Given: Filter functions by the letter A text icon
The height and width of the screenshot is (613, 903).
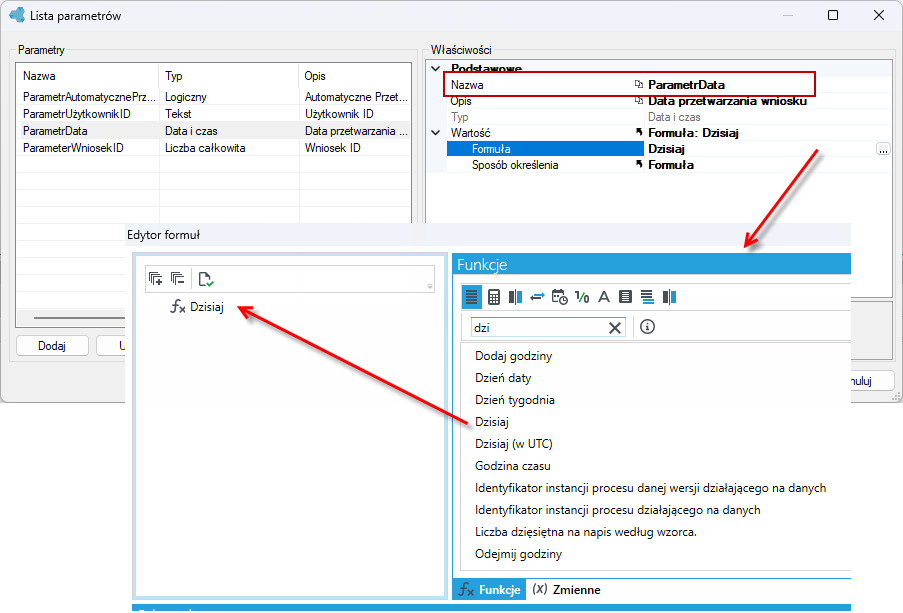Looking at the screenshot, I should 604,297.
